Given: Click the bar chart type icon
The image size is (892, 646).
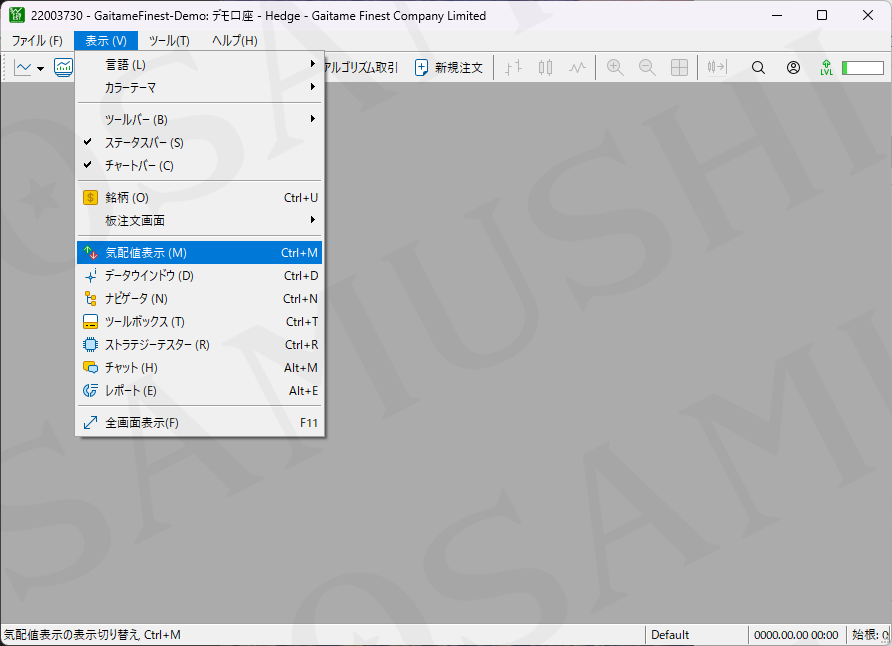Looking at the screenshot, I should coord(513,68).
